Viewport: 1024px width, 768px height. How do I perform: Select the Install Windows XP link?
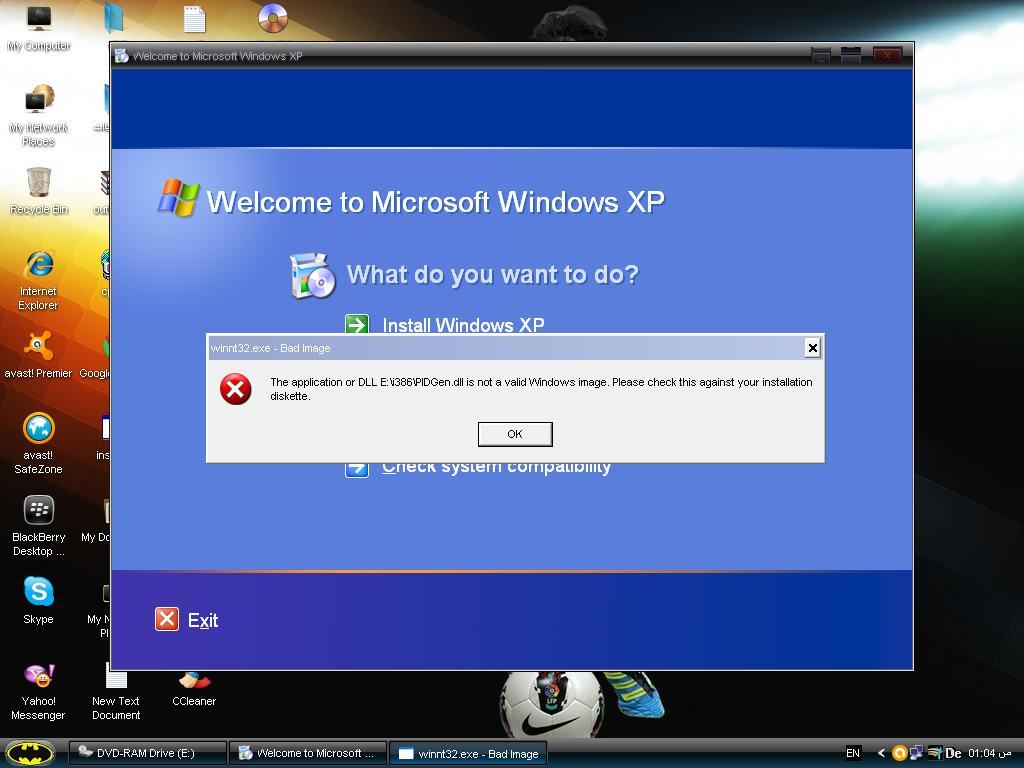[463, 325]
